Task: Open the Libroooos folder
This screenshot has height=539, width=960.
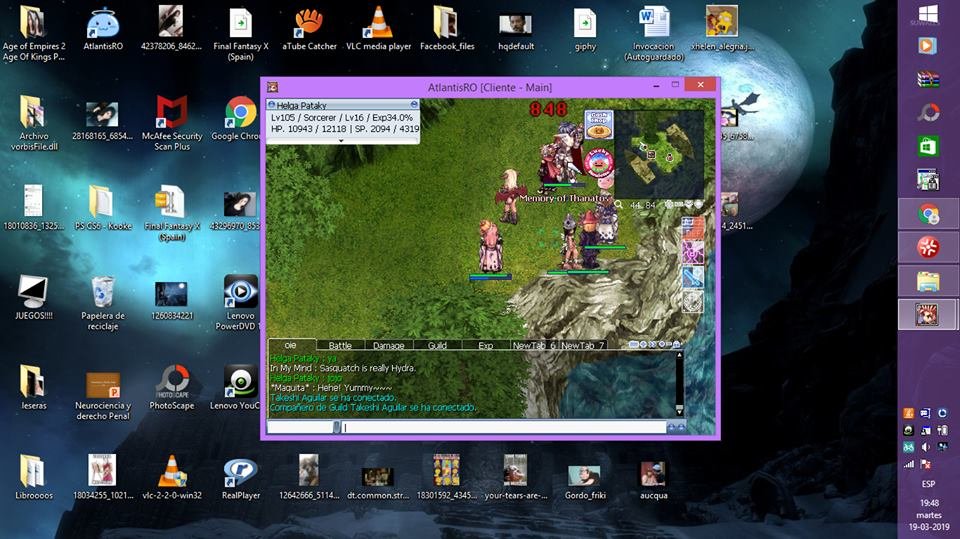Action: pyautogui.click(x=34, y=479)
